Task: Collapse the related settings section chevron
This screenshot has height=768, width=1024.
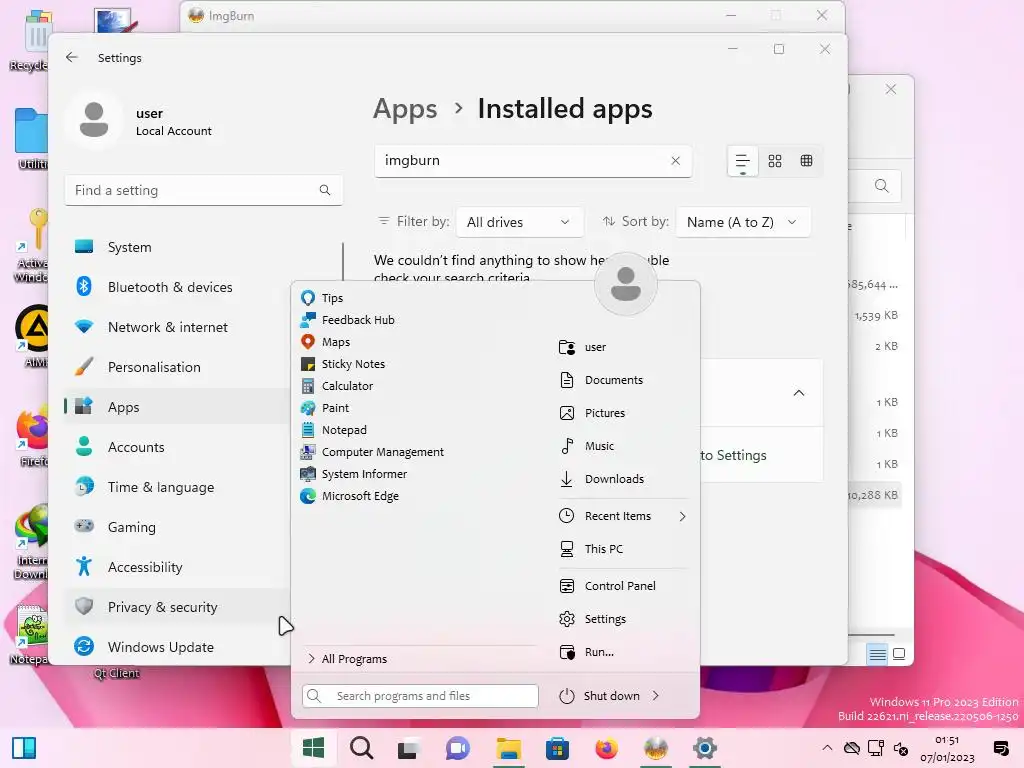Action: [x=799, y=392]
